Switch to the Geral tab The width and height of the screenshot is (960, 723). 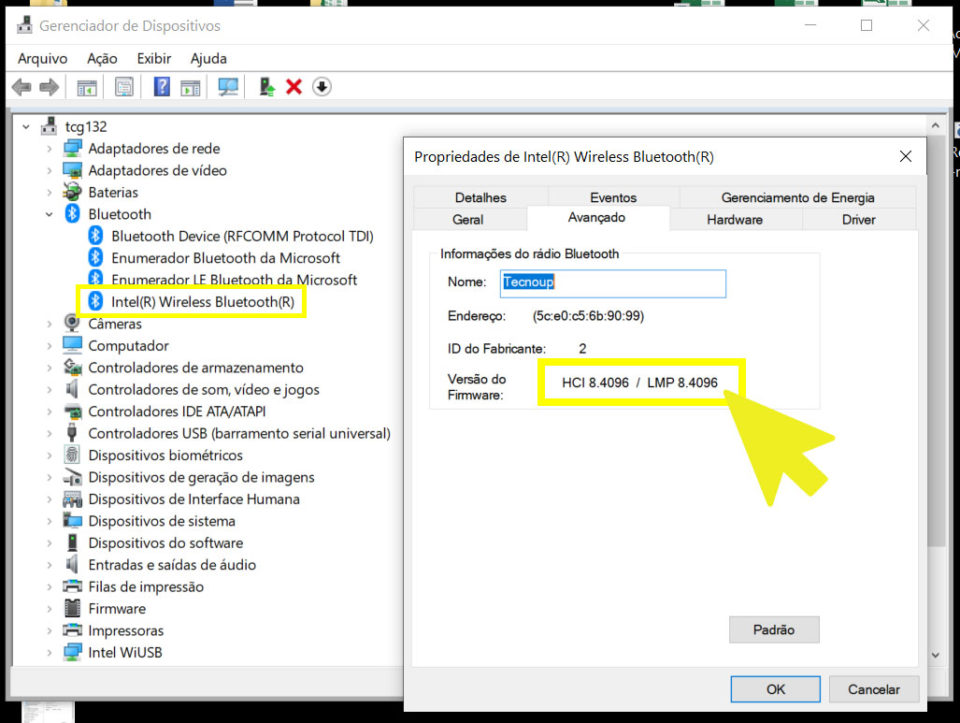[468, 219]
